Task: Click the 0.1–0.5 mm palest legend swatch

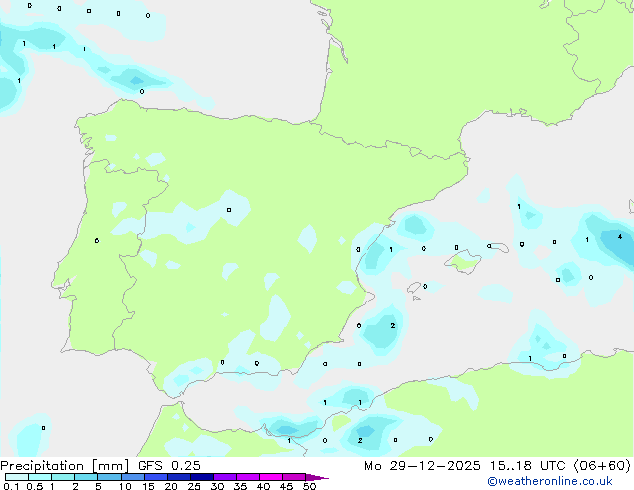Action: click(17, 477)
